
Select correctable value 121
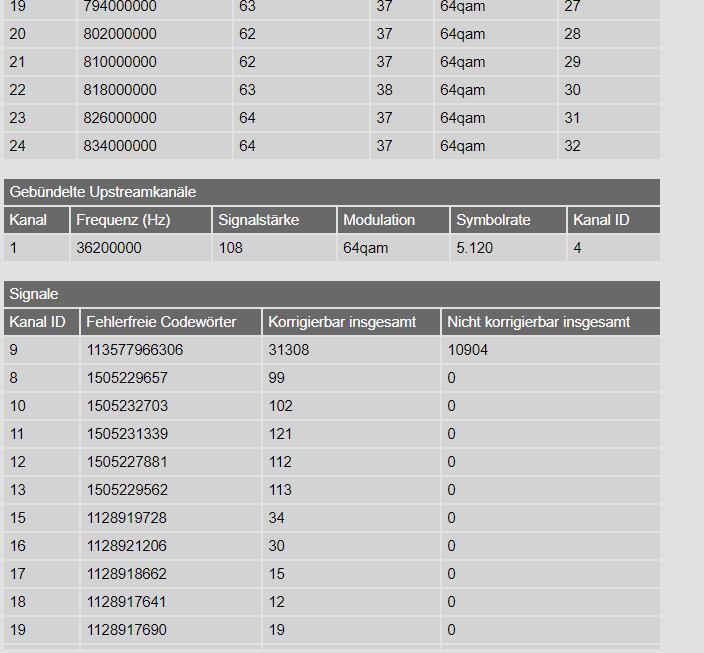[280, 434]
